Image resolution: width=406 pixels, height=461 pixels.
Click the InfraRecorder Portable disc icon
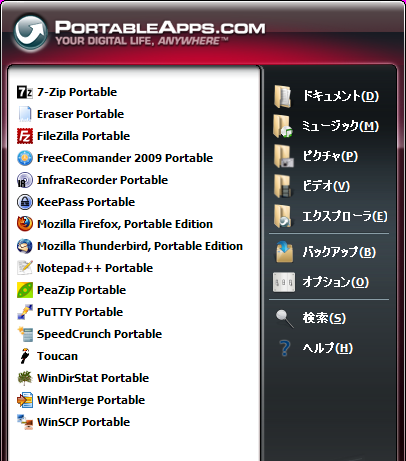pos(25,180)
